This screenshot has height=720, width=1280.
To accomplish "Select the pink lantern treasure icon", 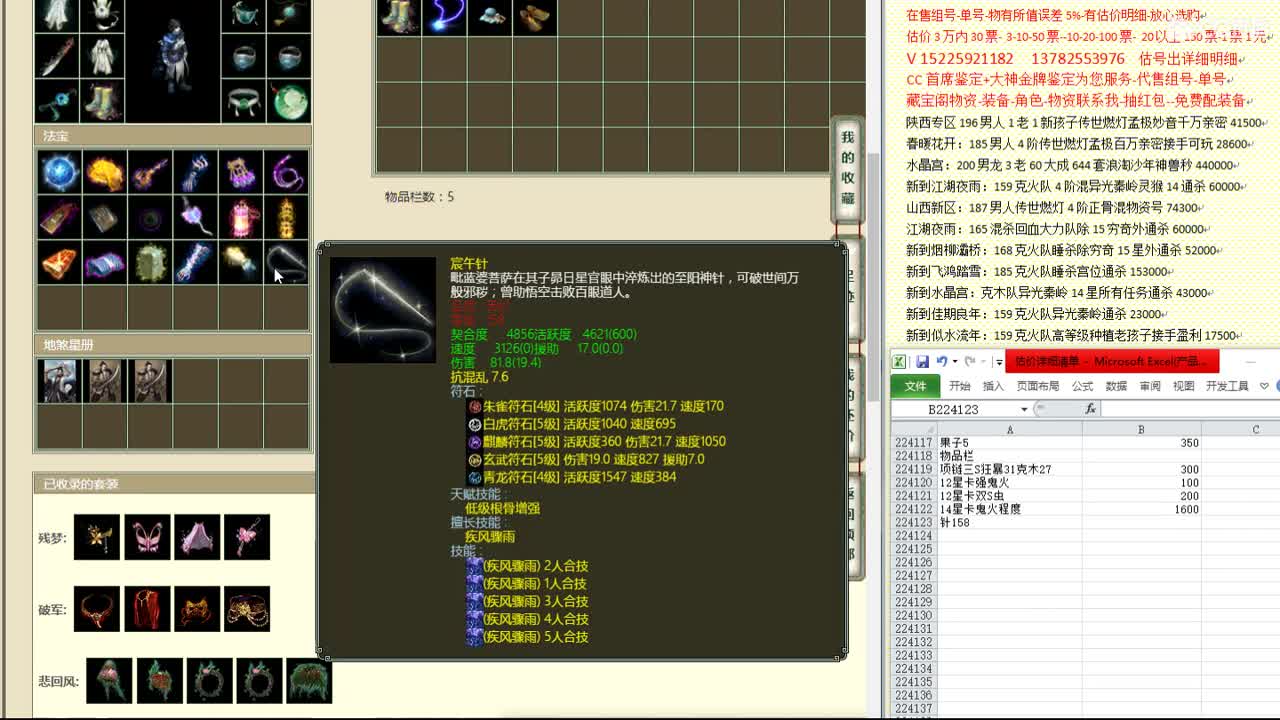I will 242,217.
